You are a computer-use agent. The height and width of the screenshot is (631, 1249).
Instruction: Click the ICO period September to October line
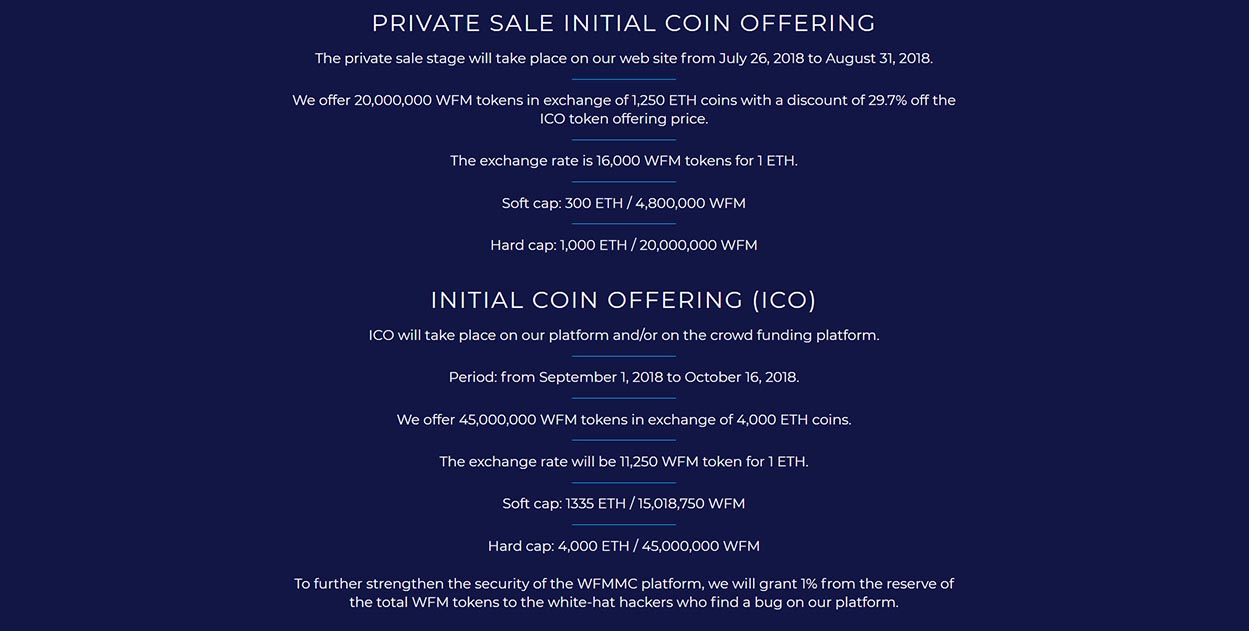click(x=624, y=377)
